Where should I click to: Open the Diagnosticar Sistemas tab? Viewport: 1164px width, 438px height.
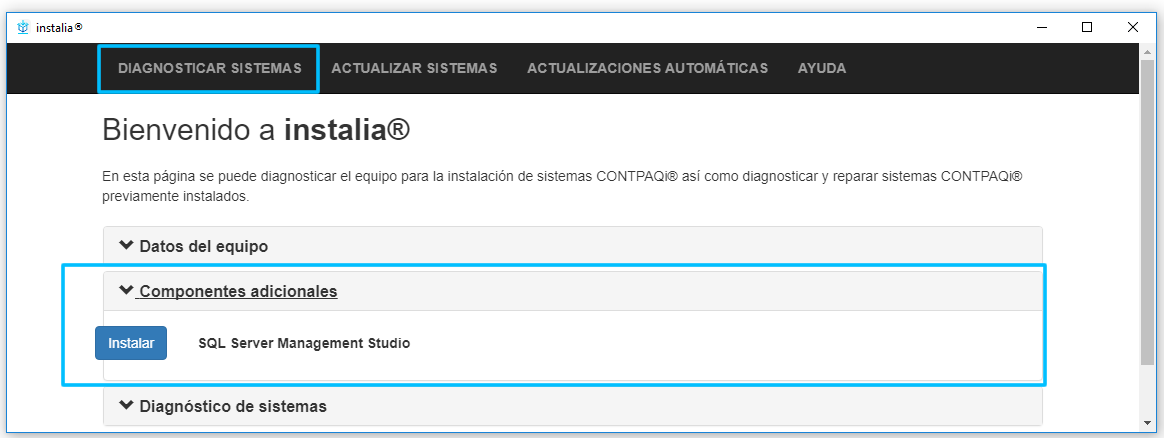(209, 69)
